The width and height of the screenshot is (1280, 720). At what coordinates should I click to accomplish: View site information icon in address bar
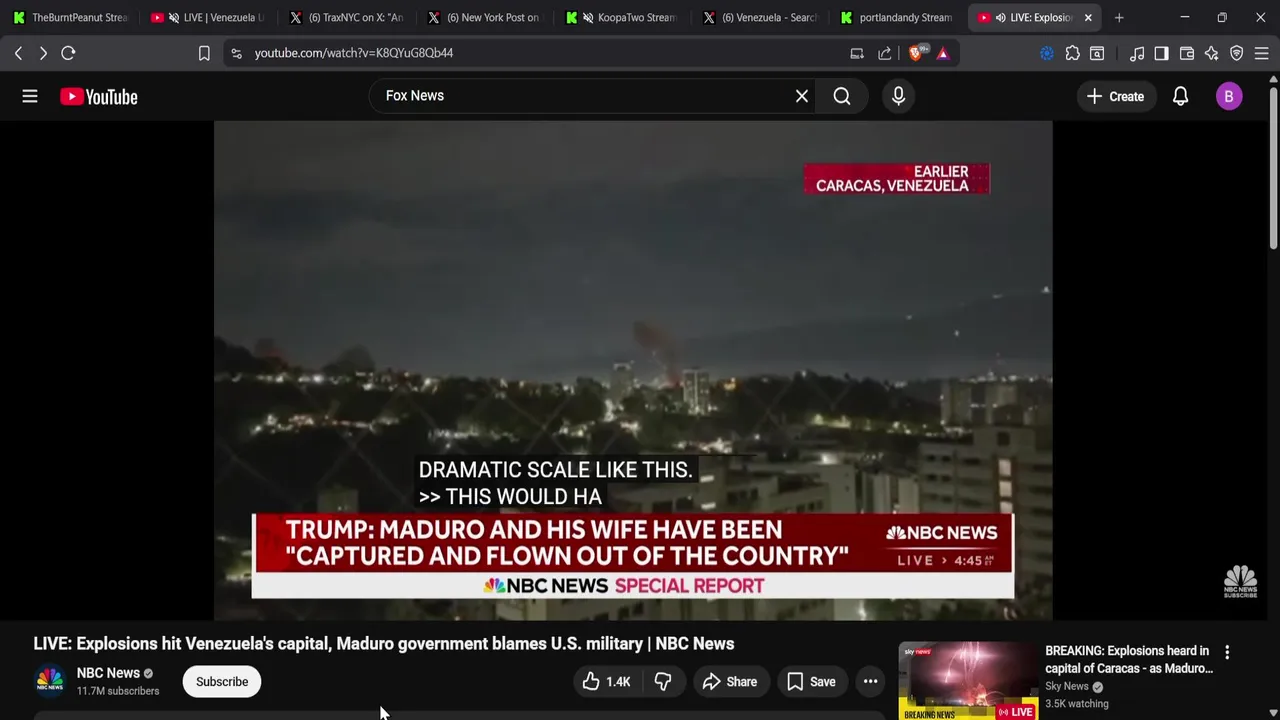pos(236,53)
